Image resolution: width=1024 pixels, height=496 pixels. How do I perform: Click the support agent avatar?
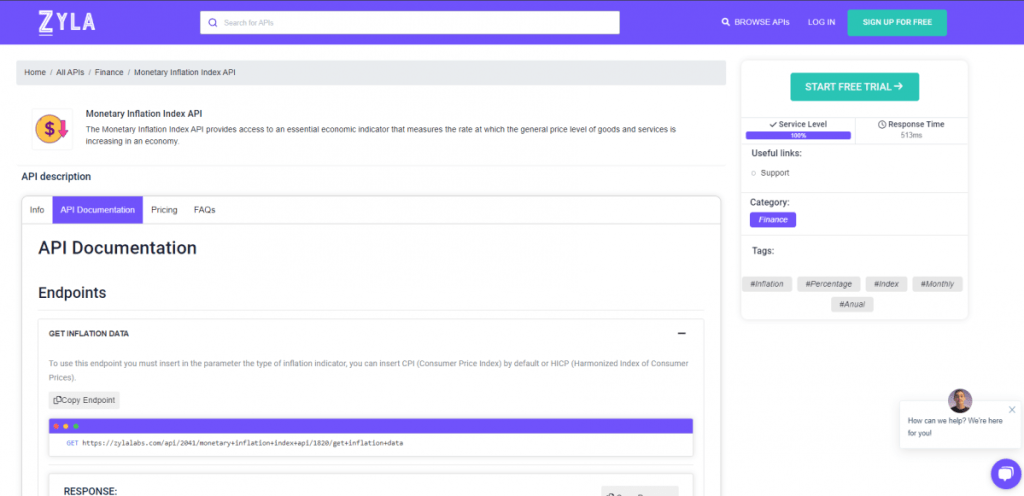point(959,401)
